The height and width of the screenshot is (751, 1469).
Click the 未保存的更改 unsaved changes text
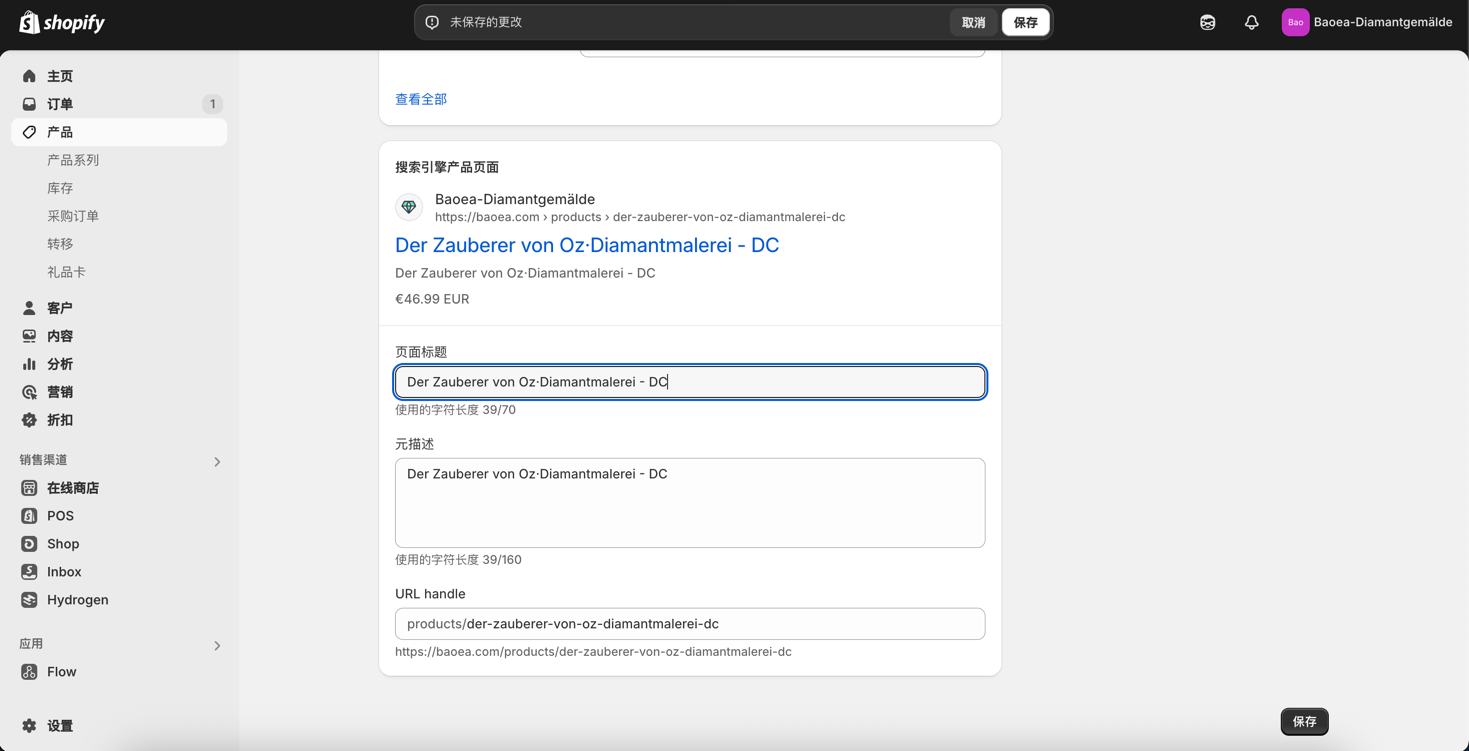486,22
